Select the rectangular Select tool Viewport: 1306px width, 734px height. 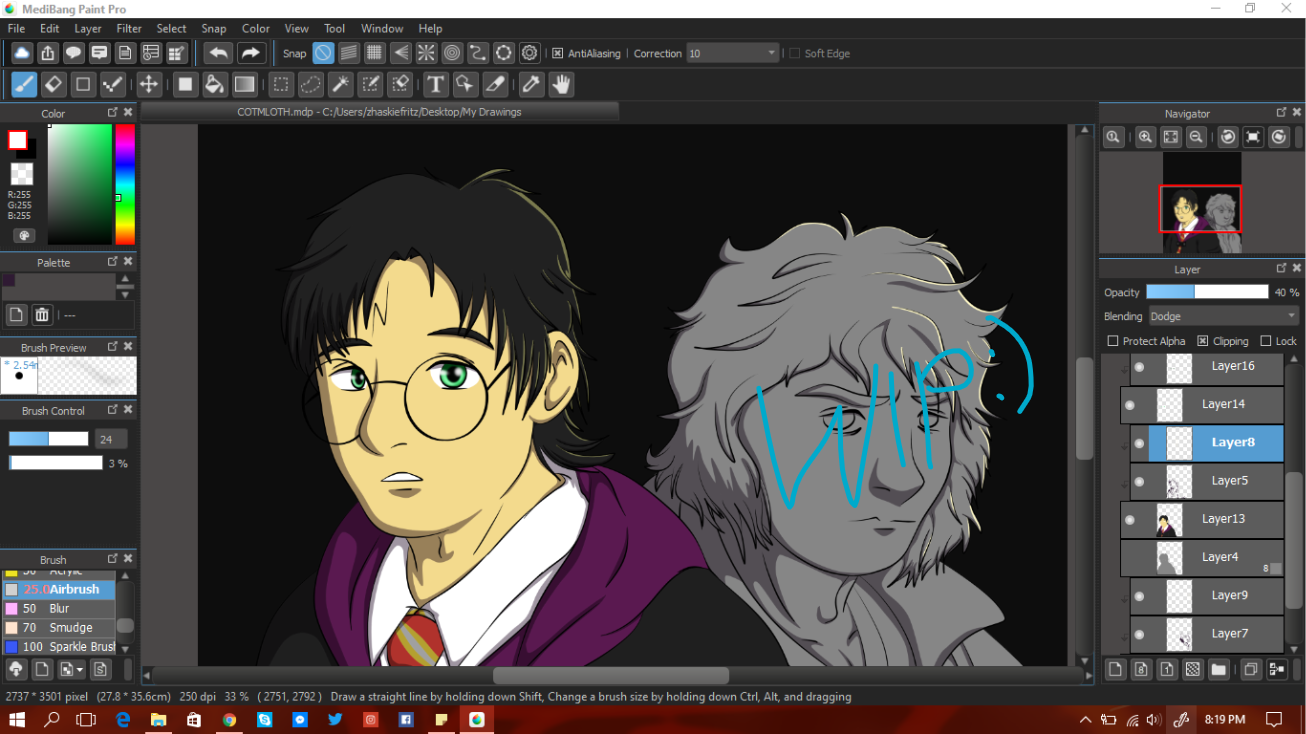pyautogui.click(x=282, y=85)
